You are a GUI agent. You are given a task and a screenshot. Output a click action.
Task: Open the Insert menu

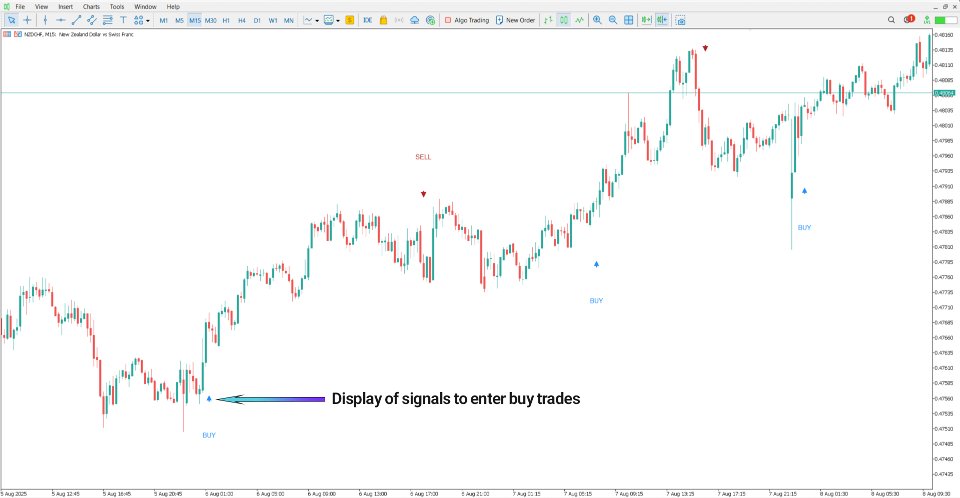(66, 7)
